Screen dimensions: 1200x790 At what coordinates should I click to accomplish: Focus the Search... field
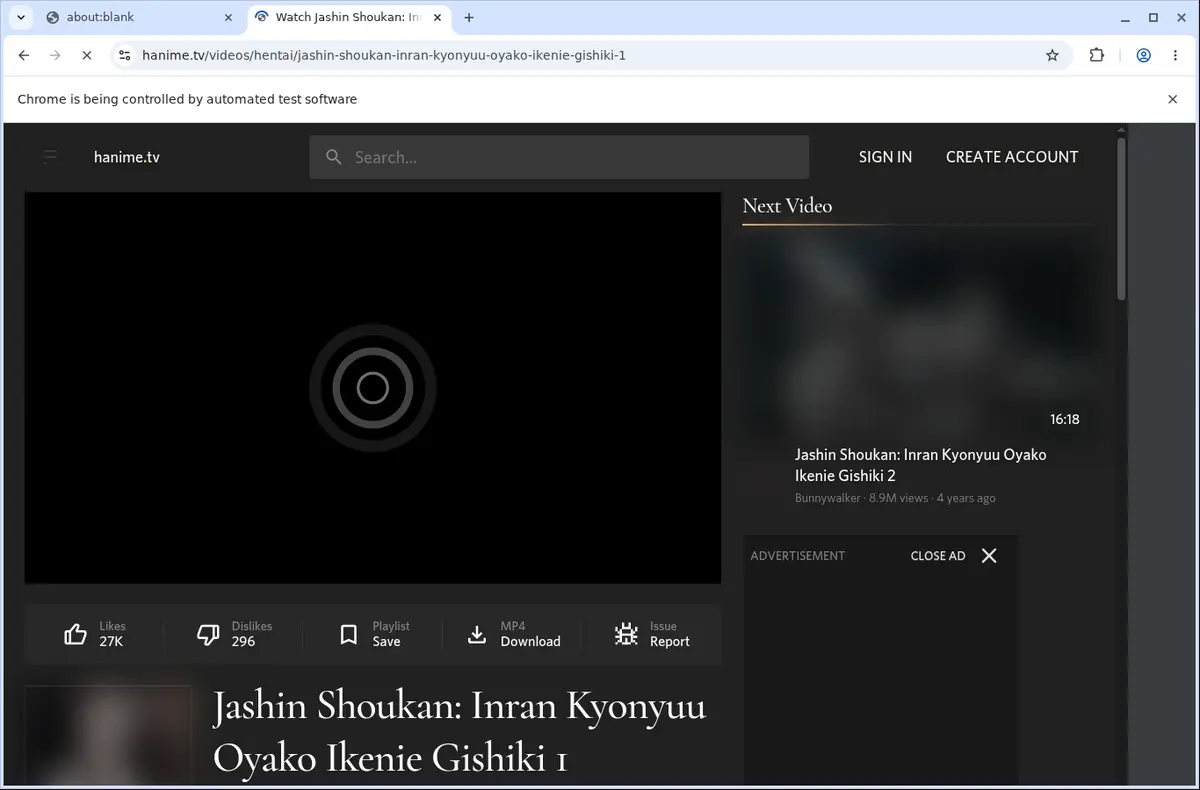[x=559, y=157]
